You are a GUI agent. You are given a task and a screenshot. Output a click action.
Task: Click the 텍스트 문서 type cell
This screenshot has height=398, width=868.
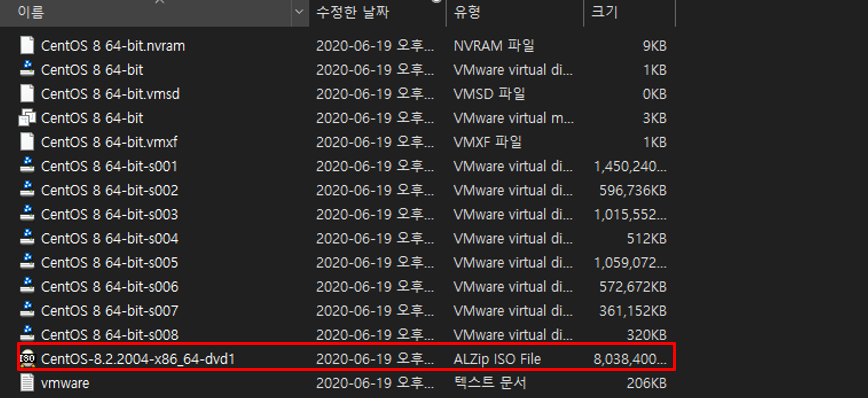pyautogui.click(x=489, y=383)
